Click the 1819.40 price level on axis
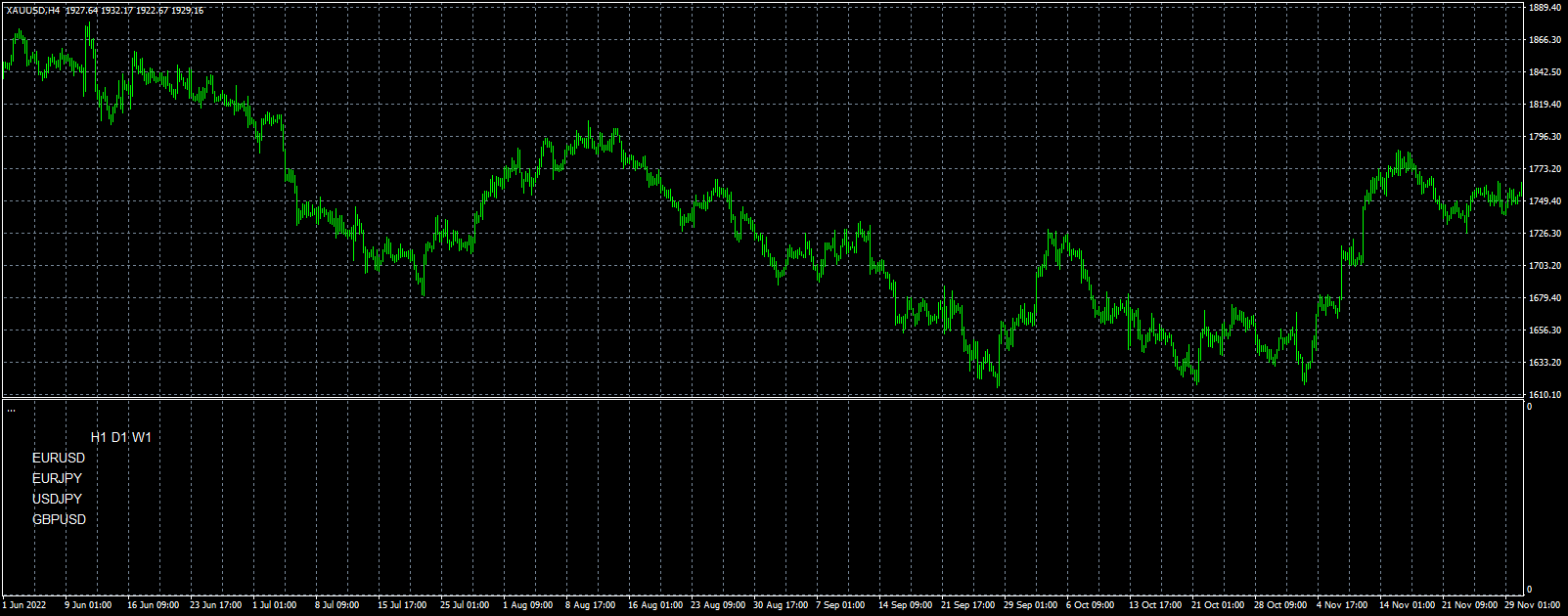Image resolution: width=1568 pixels, height=616 pixels. pyautogui.click(x=1545, y=105)
